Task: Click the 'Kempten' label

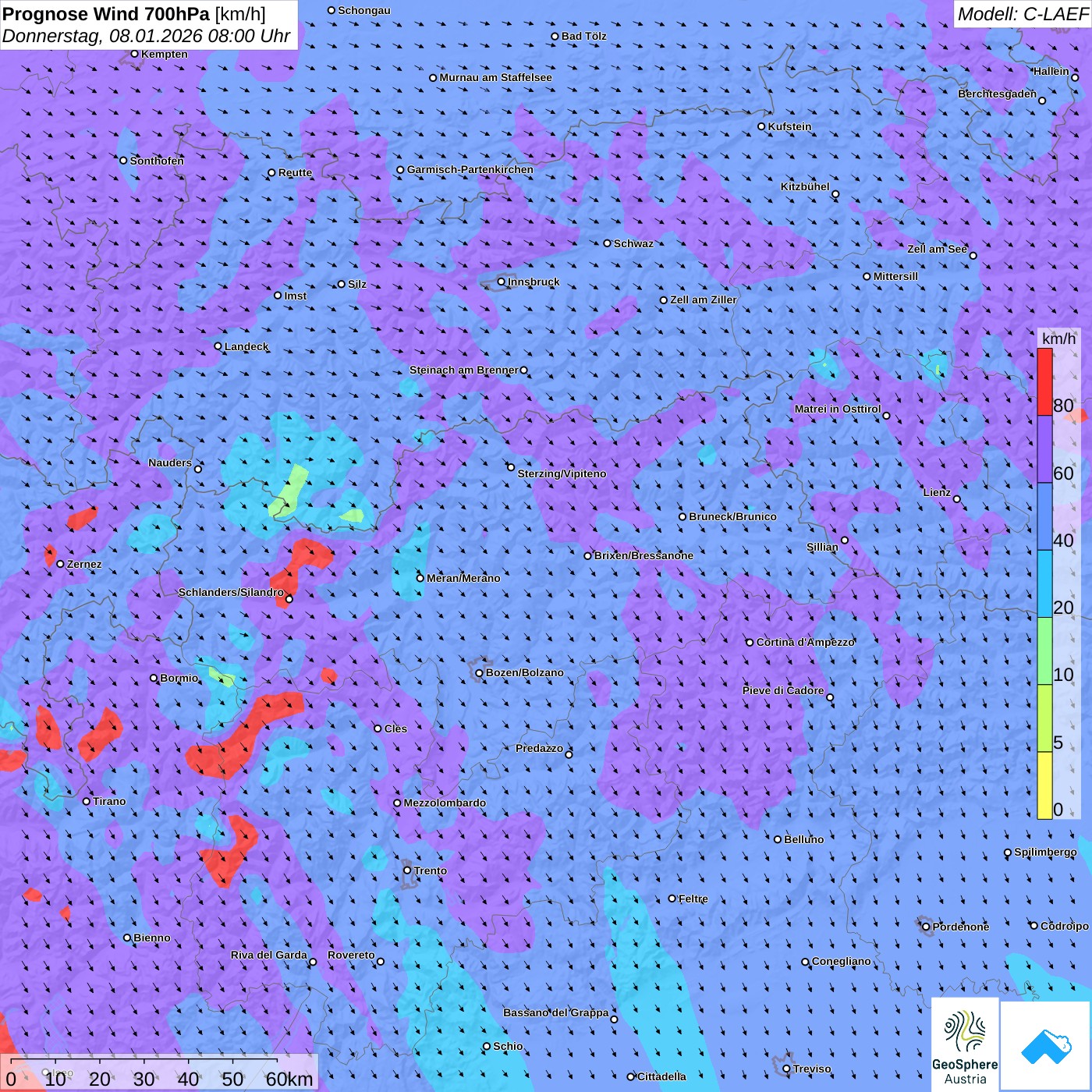Action: coord(165,54)
